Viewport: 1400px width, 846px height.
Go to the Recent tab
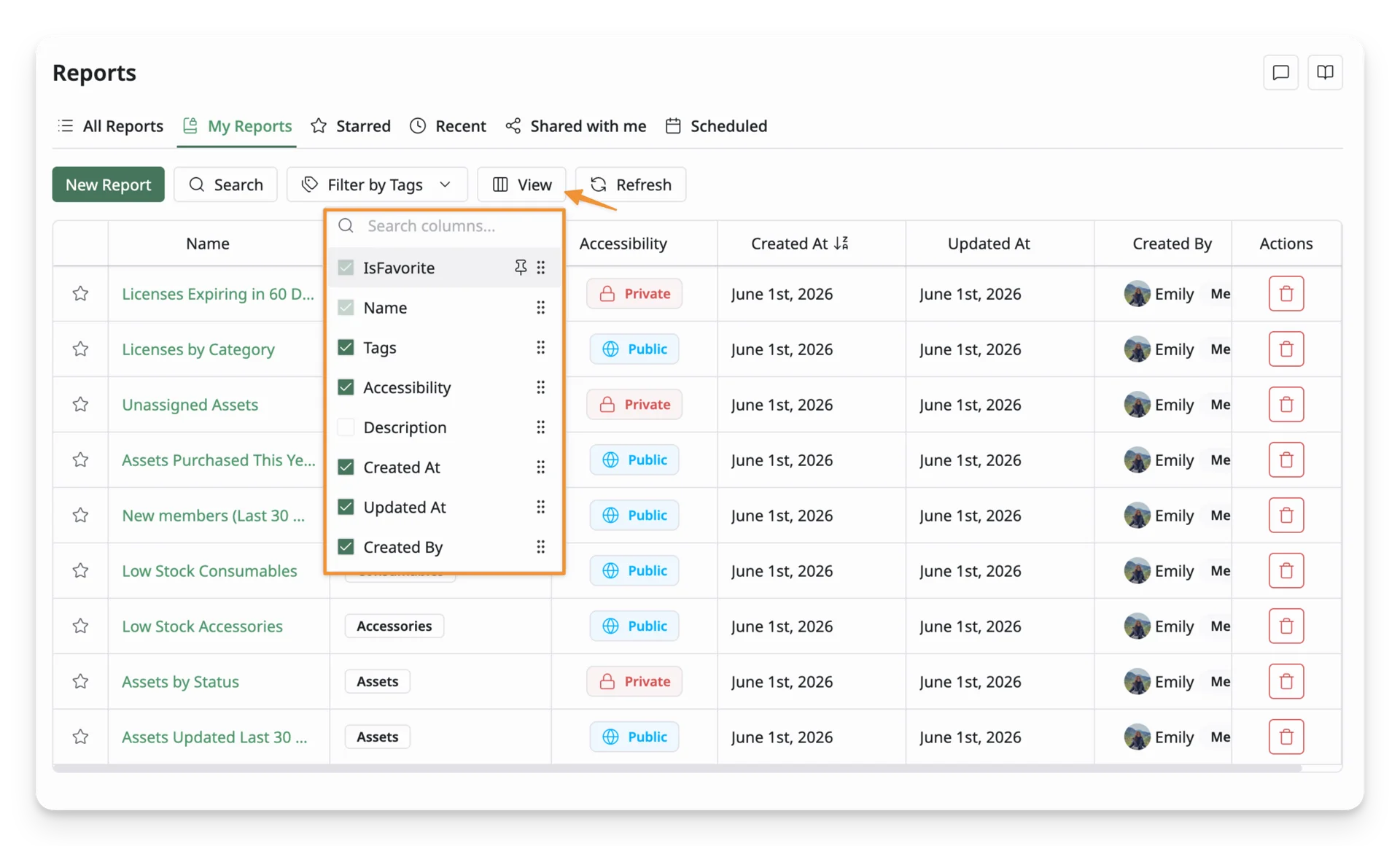(448, 125)
